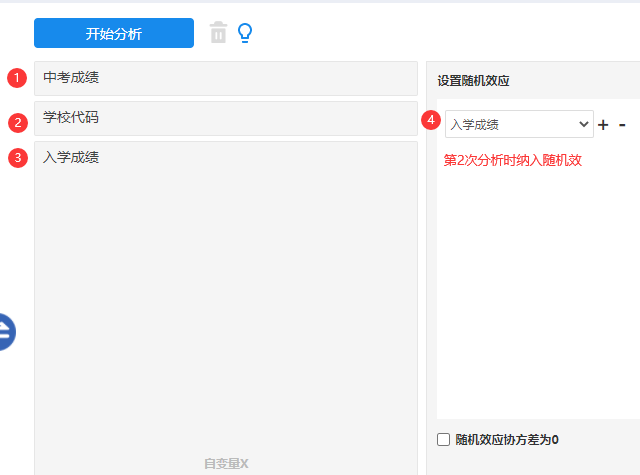
Task: Click the 自变量X placeholder label
Action: click(x=226, y=463)
